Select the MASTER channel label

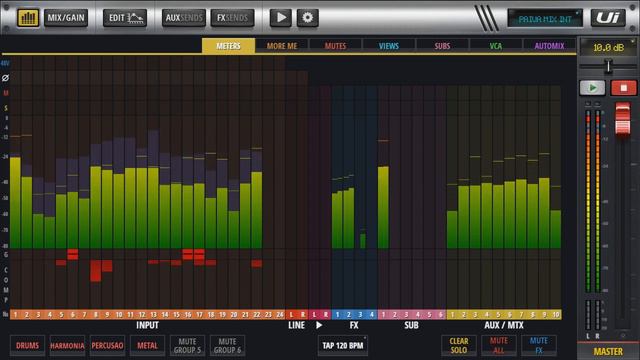(608, 351)
